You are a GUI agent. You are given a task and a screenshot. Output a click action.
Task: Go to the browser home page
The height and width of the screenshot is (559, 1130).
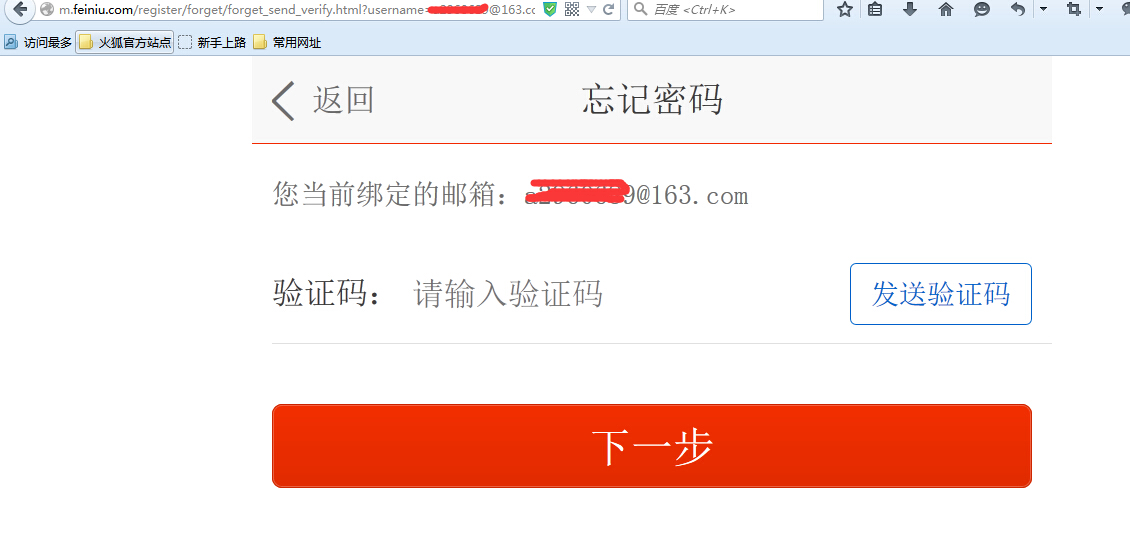(x=946, y=9)
